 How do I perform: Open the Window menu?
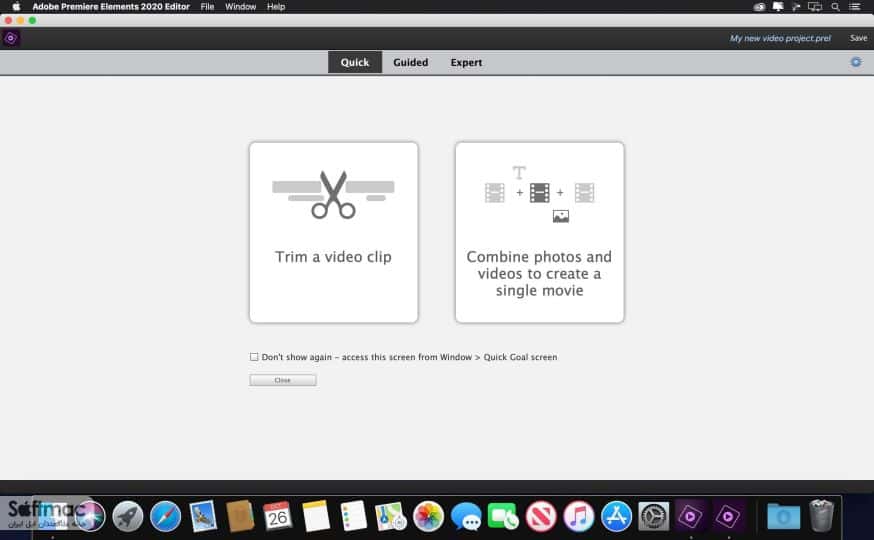click(240, 7)
